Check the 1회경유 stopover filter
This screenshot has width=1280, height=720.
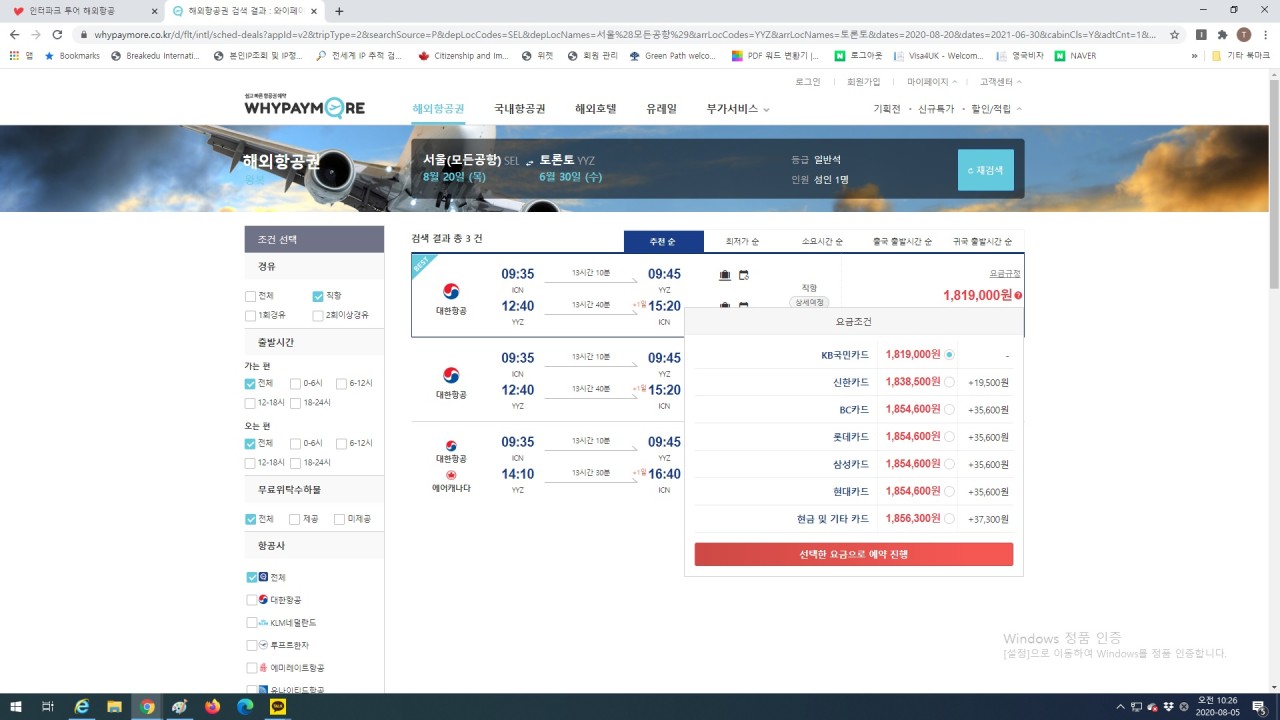251,315
